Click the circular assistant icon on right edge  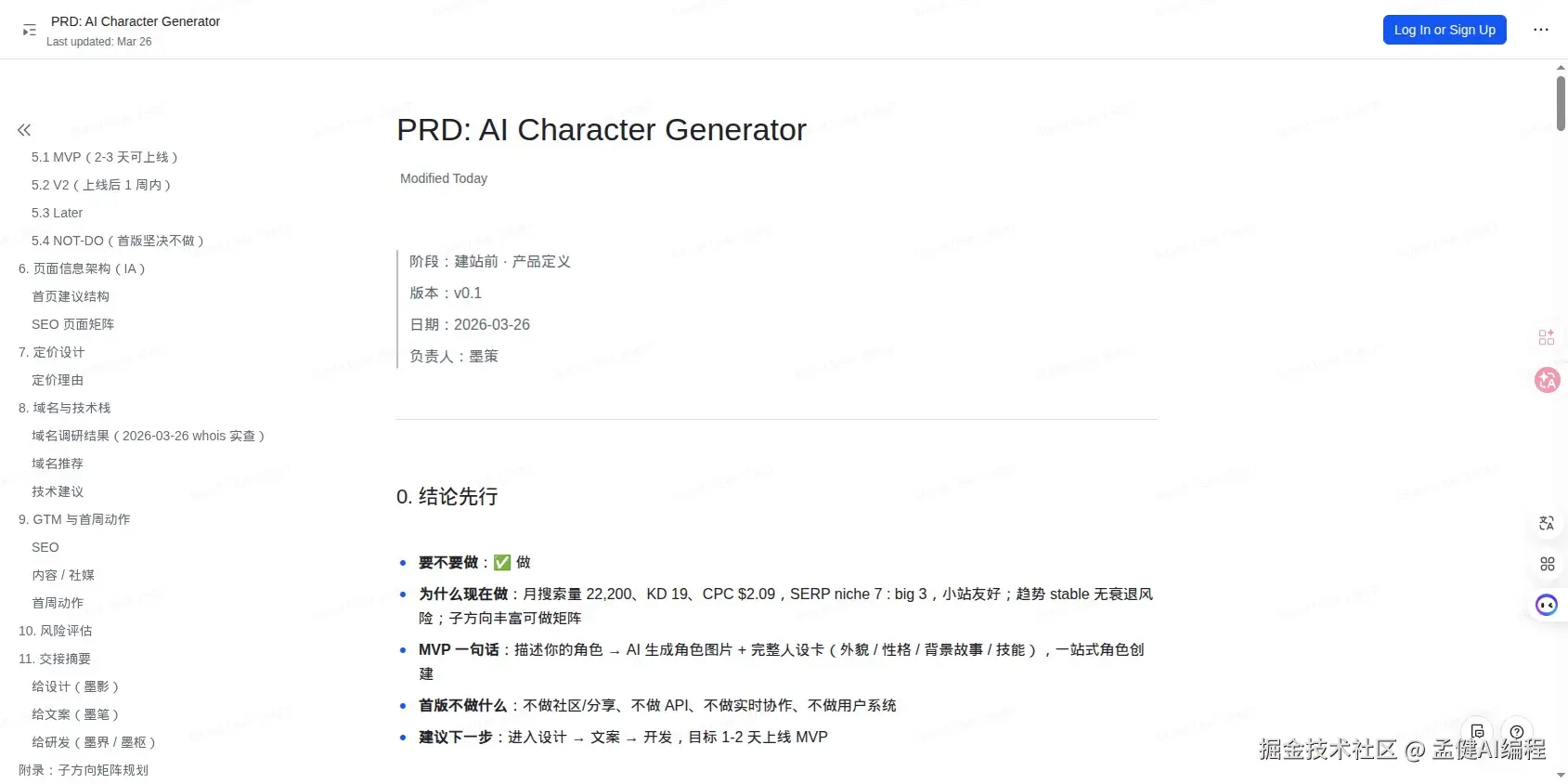tap(1546, 605)
